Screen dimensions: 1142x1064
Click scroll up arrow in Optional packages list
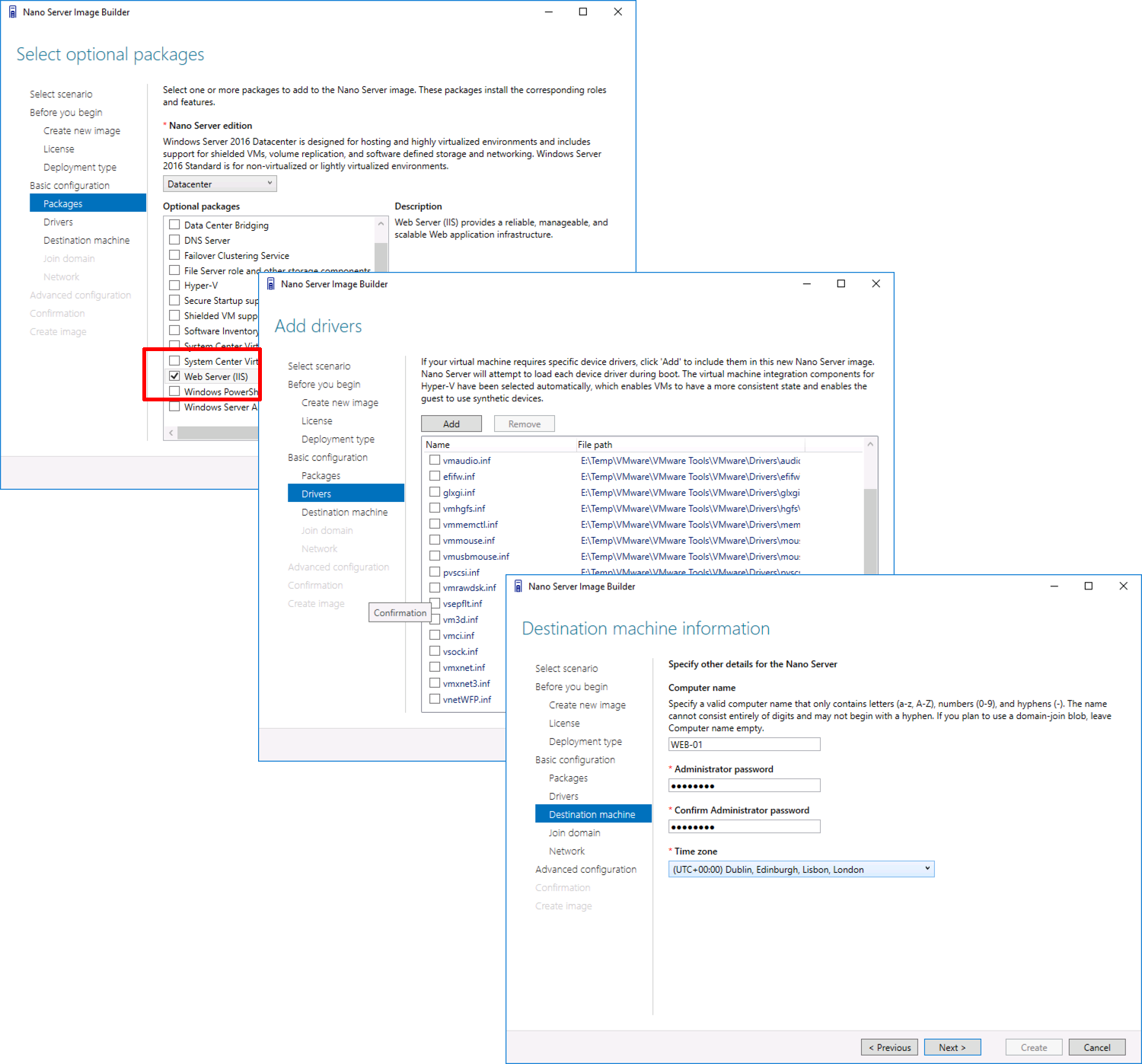[381, 224]
